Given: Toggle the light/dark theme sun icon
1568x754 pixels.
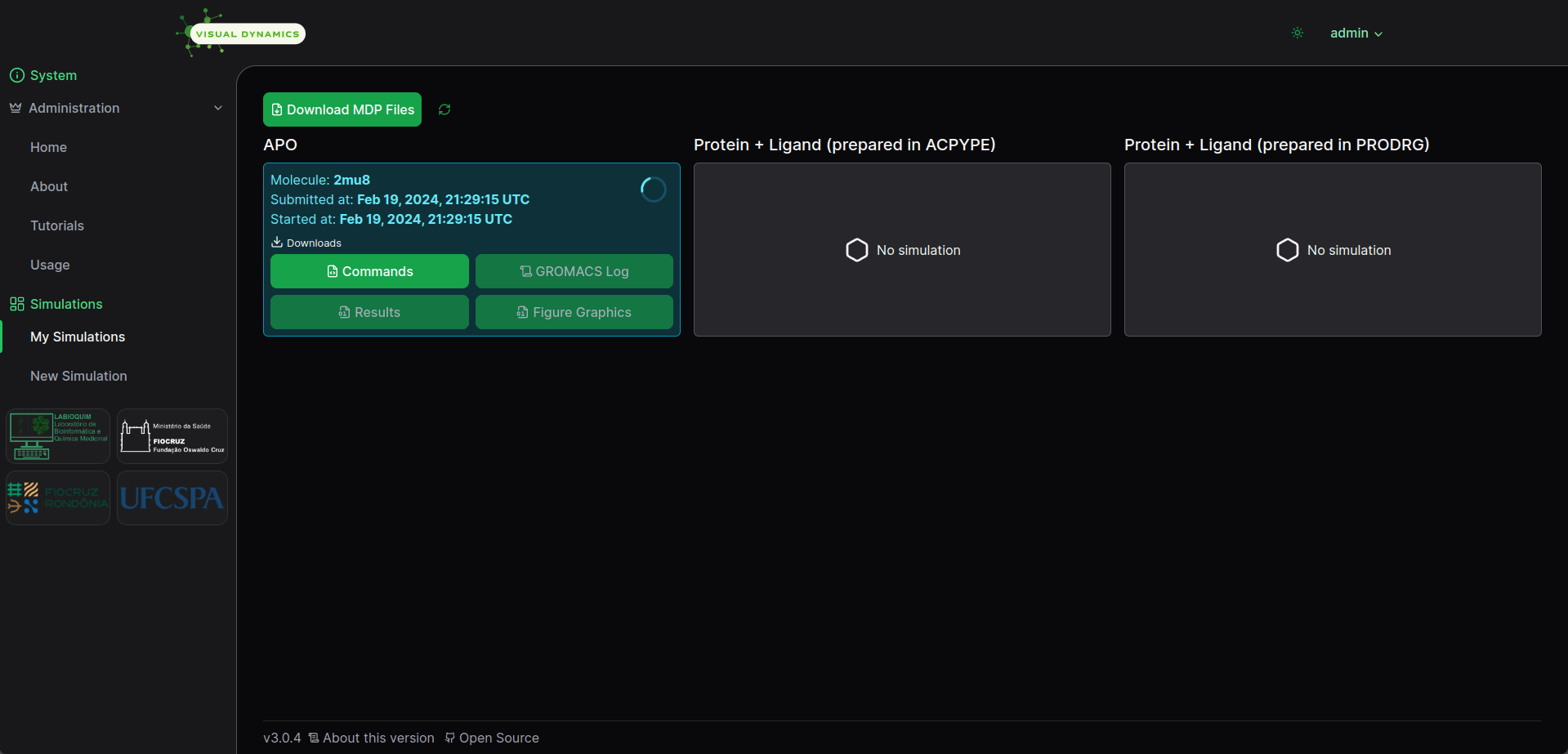Looking at the screenshot, I should 1298,33.
